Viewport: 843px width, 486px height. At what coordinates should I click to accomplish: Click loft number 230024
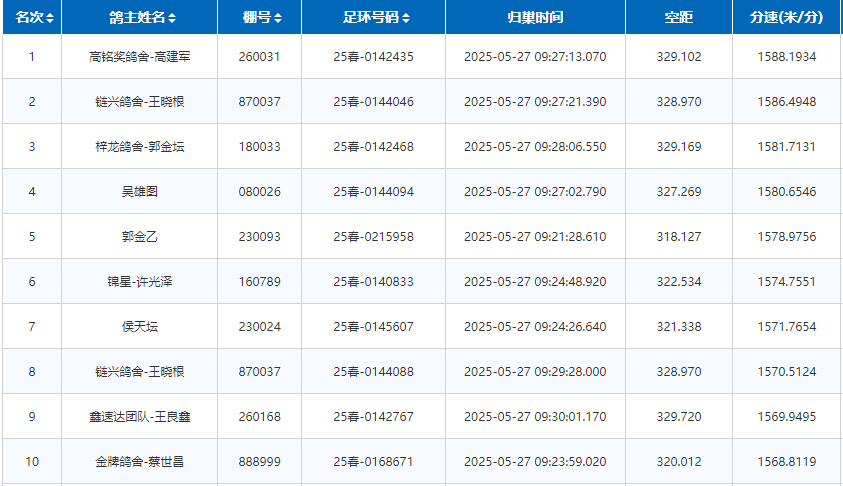260,326
